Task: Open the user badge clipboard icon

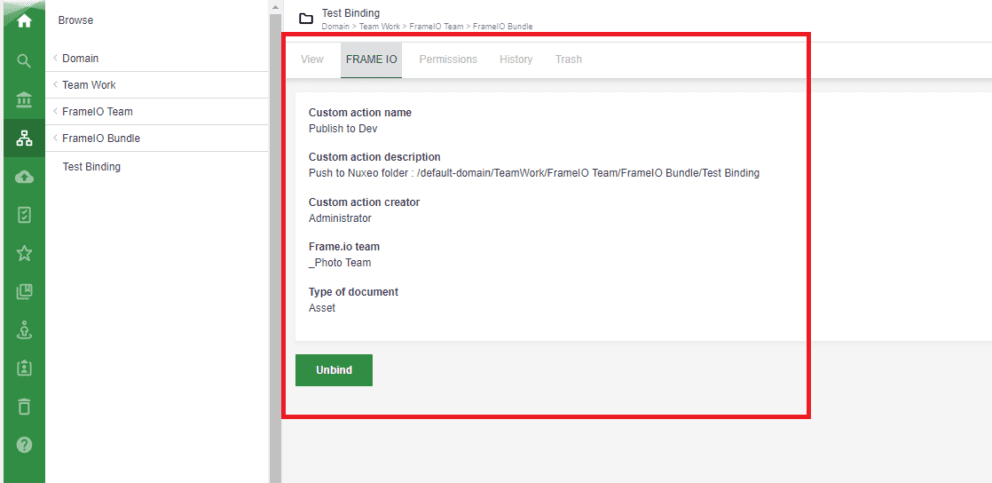Action: click(x=24, y=368)
